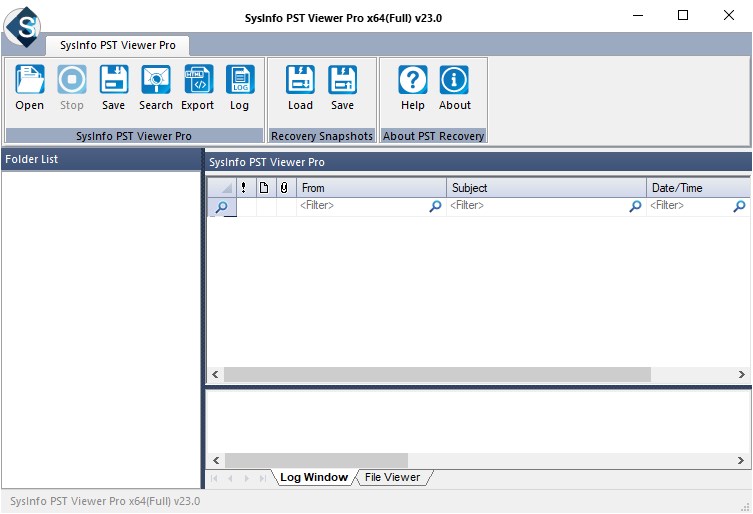Open a PST file with the Open icon
753x514 pixels.
[29, 88]
